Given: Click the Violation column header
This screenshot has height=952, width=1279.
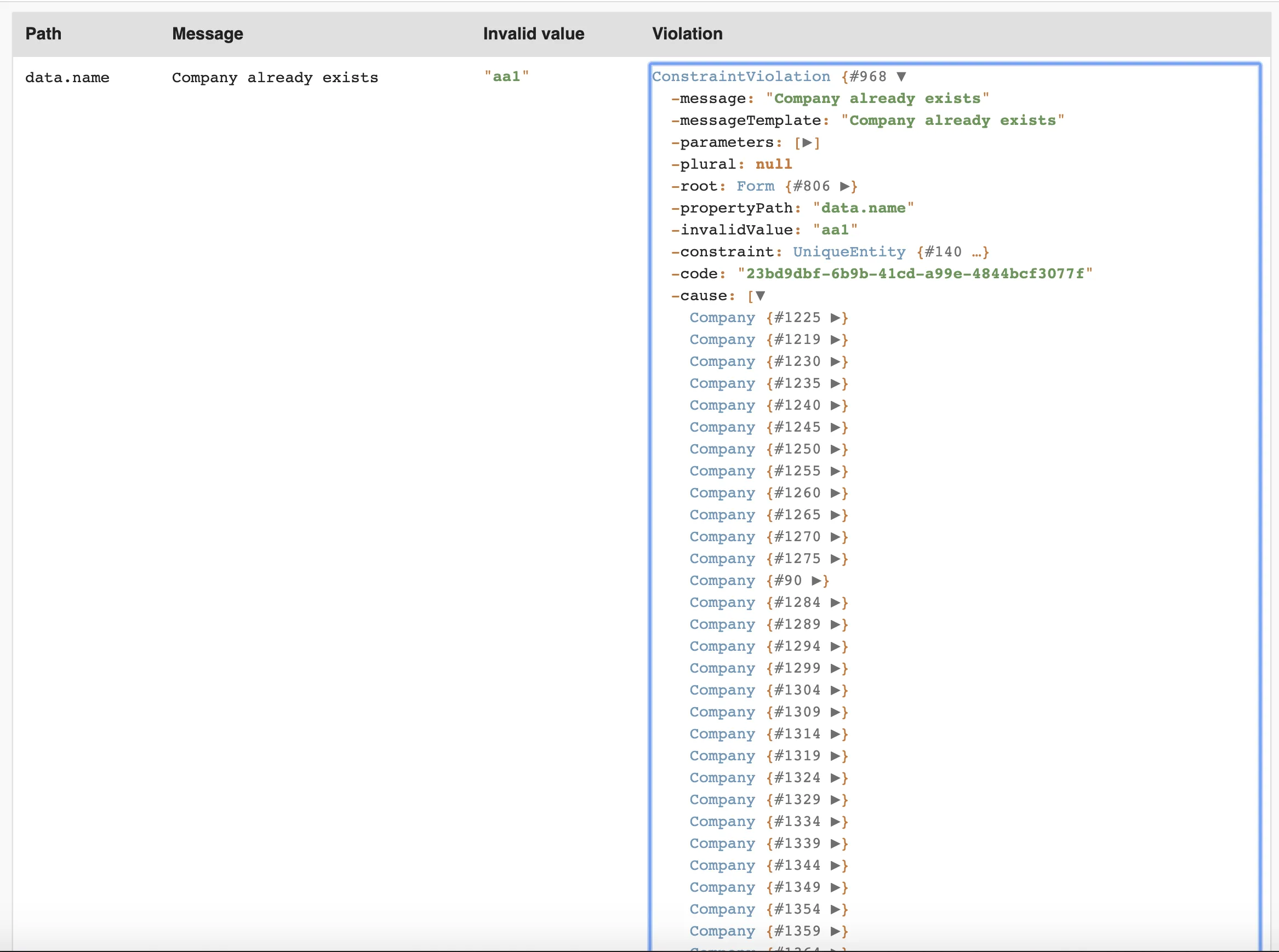Looking at the screenshot, I should click(x=687, y=34).
